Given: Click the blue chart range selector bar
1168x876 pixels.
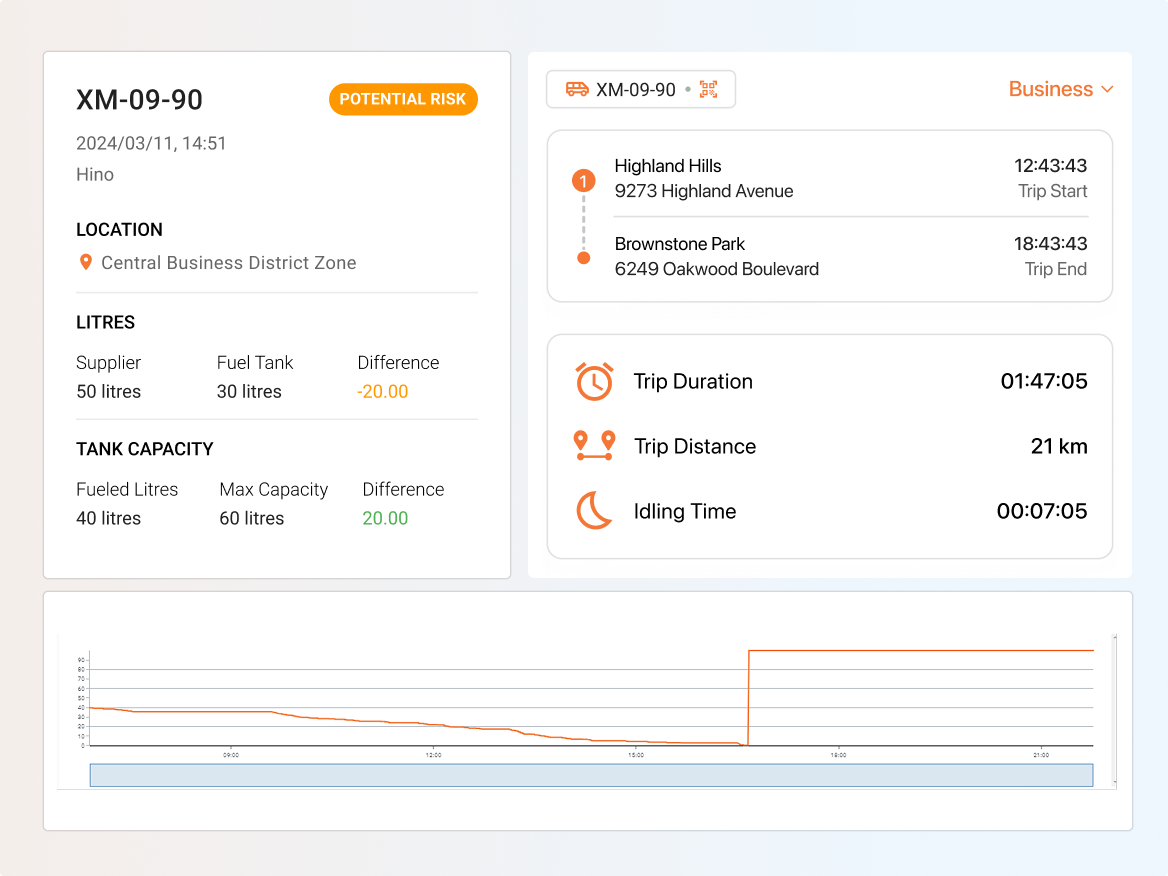Looking at the screenshot, I should pos(591,775).
